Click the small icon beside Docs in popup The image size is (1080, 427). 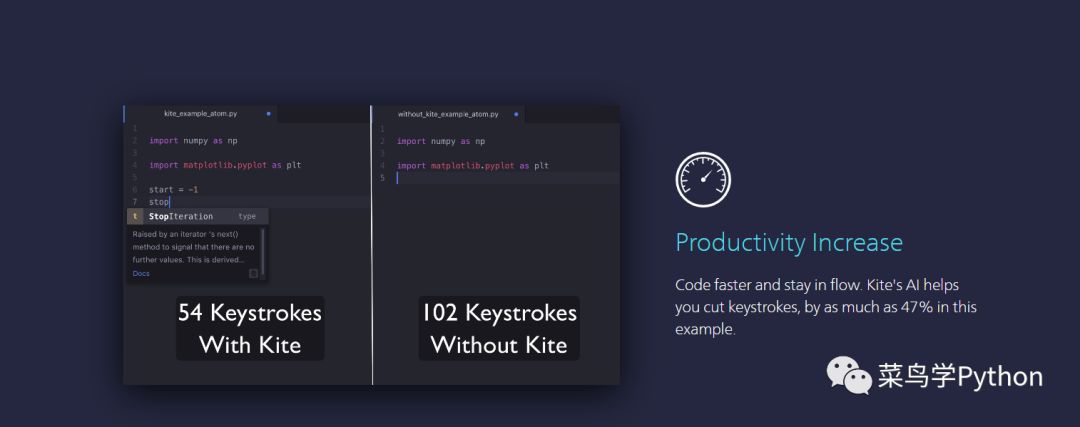(253, 273)
